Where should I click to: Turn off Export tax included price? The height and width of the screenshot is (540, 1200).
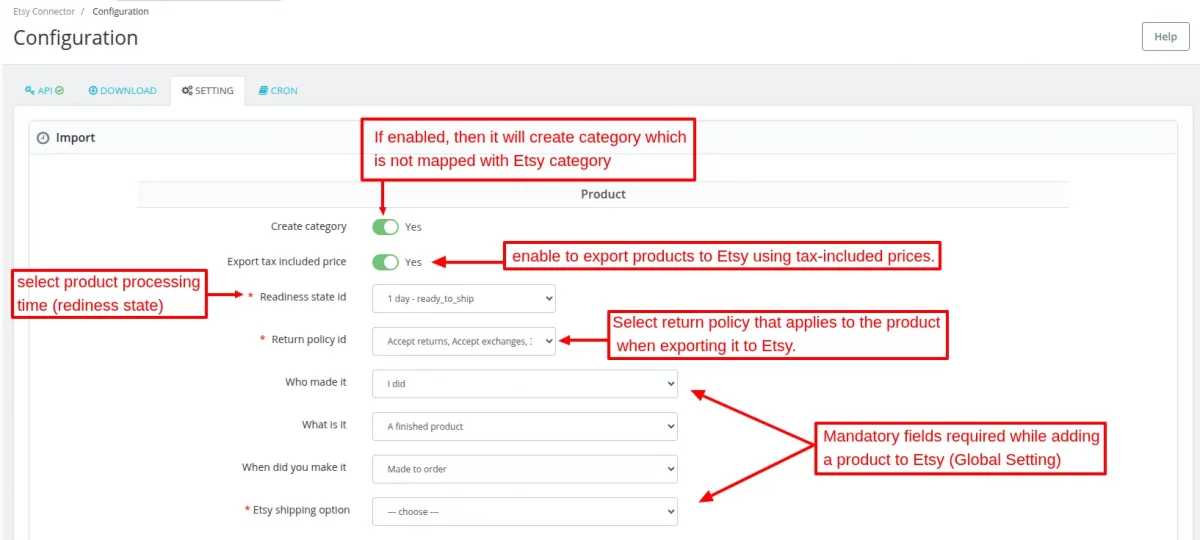[385, 262]
